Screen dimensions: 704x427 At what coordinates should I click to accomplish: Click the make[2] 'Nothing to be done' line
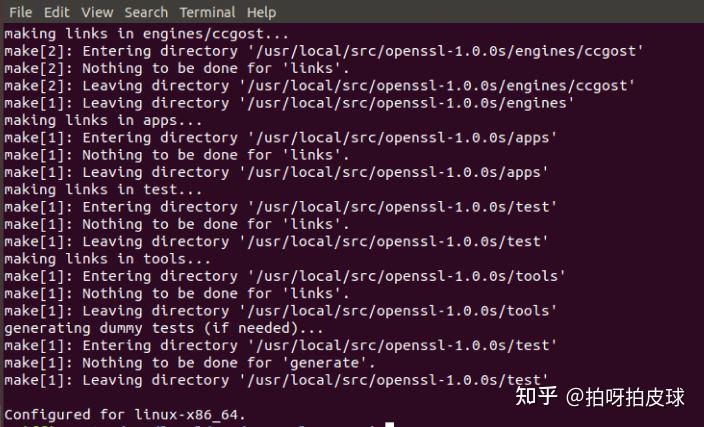[x=177, y=68]
